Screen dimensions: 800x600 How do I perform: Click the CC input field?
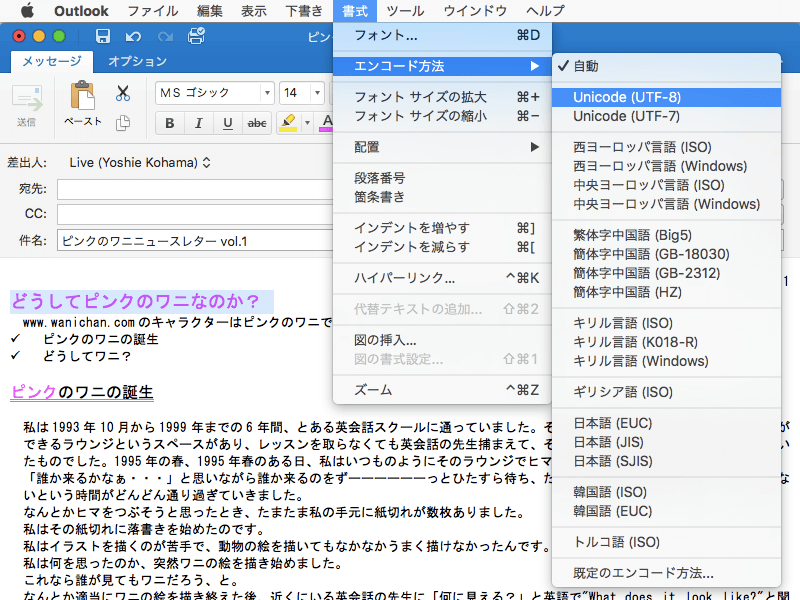(x=194, y=214)
